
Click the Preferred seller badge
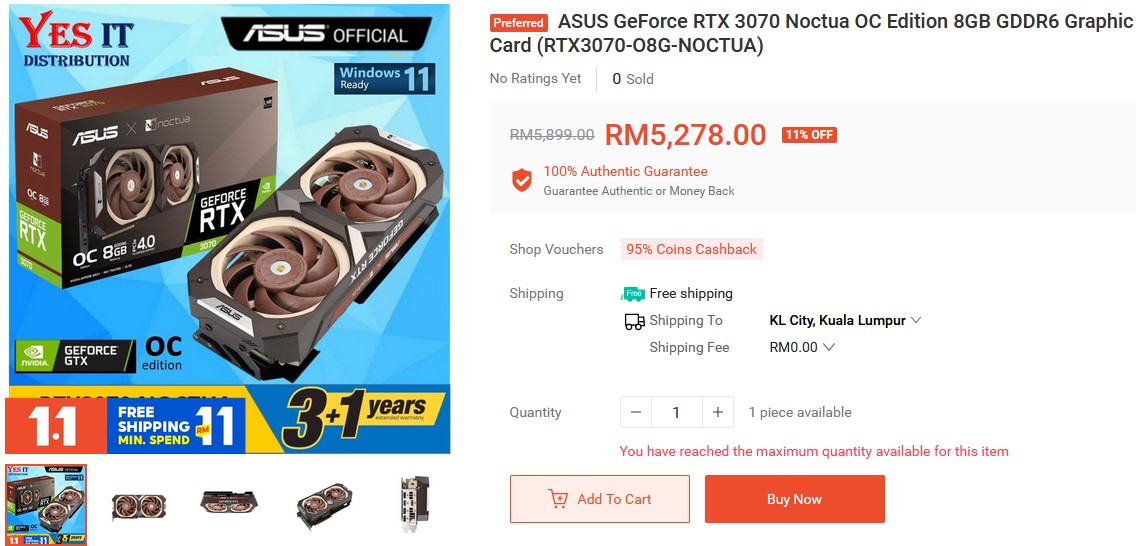click(519, 22)
